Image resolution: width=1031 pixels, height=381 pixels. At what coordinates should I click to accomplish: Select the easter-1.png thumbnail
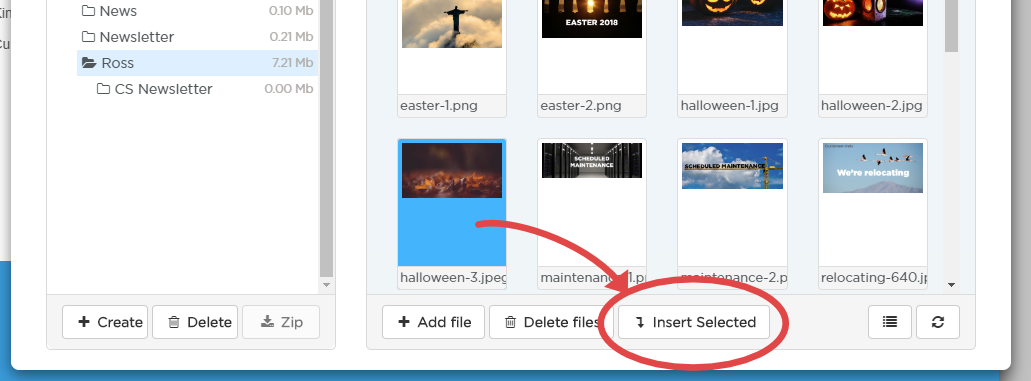452,24
